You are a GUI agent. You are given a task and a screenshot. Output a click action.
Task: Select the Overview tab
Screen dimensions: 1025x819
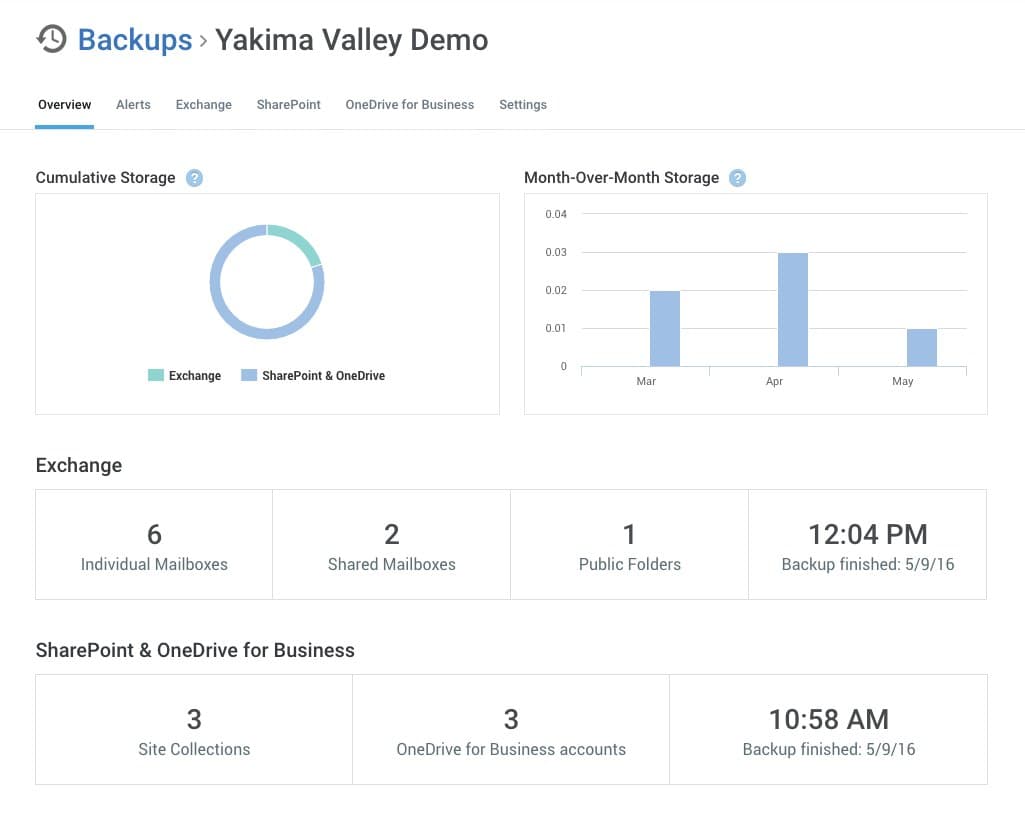click(65, 105)
